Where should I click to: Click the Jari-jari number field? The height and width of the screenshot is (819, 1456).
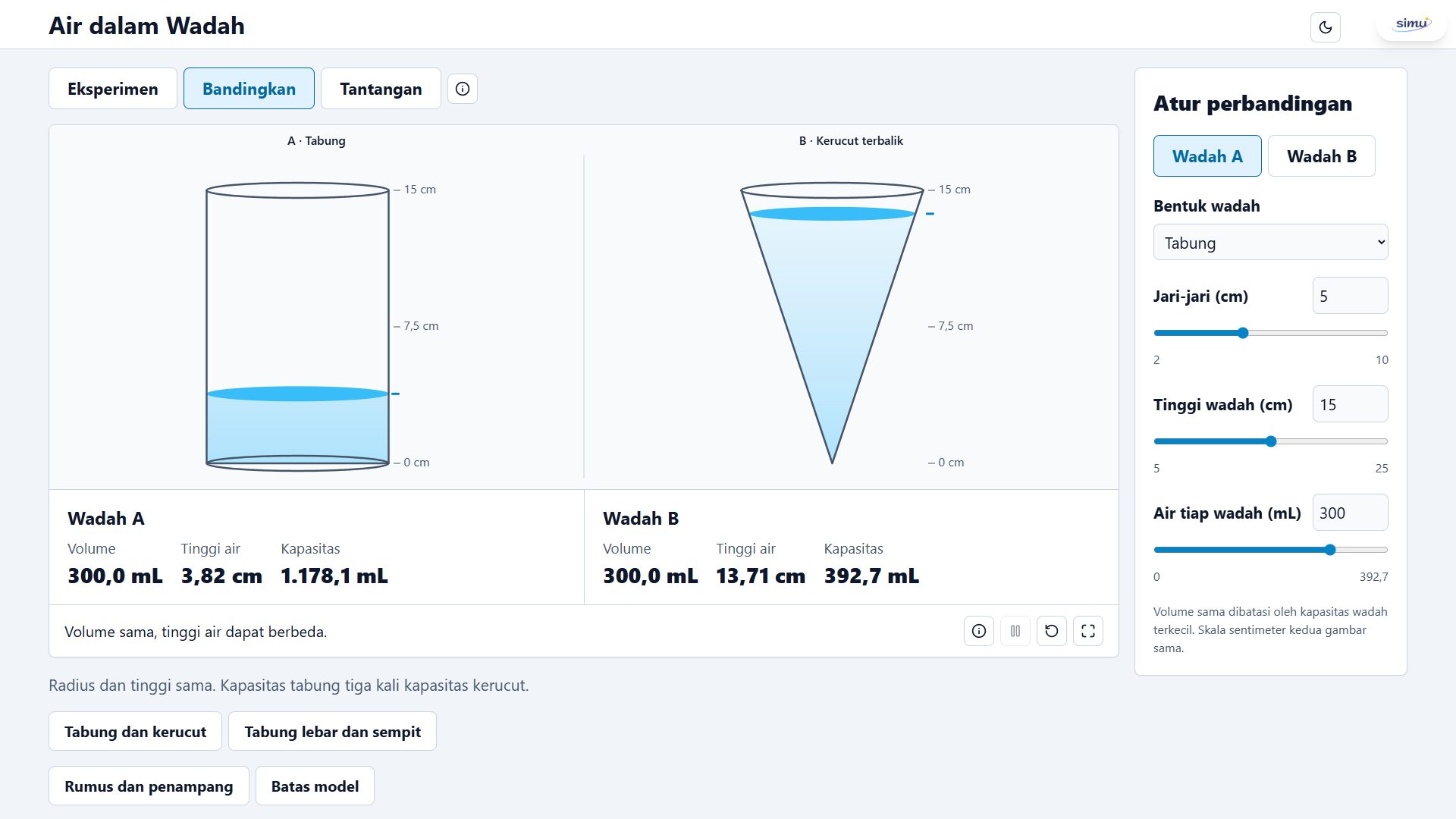[x=1351, y=296]
